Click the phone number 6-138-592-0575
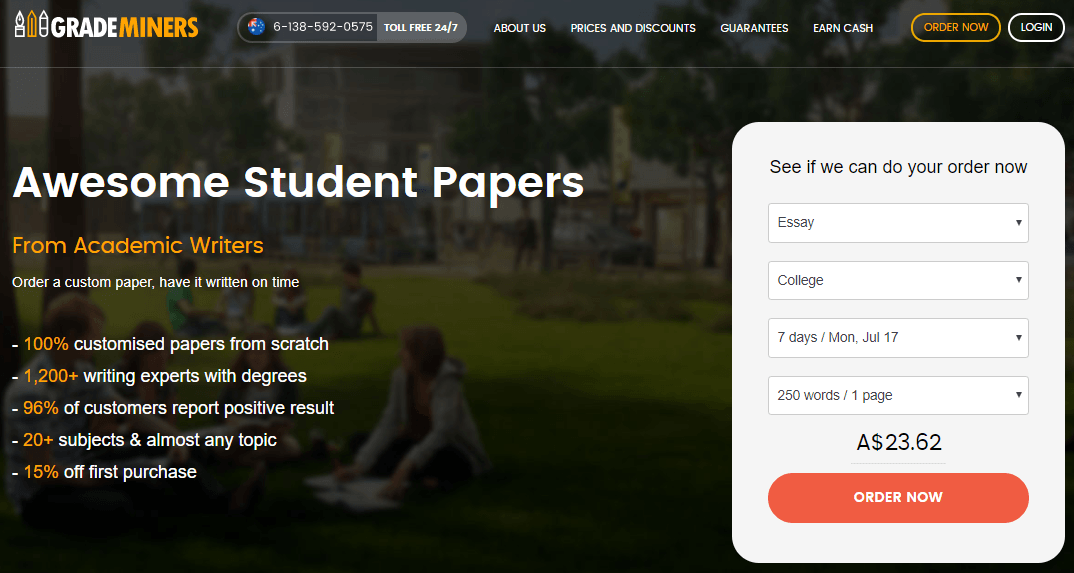1074x573 pixels. click(323, 27)
